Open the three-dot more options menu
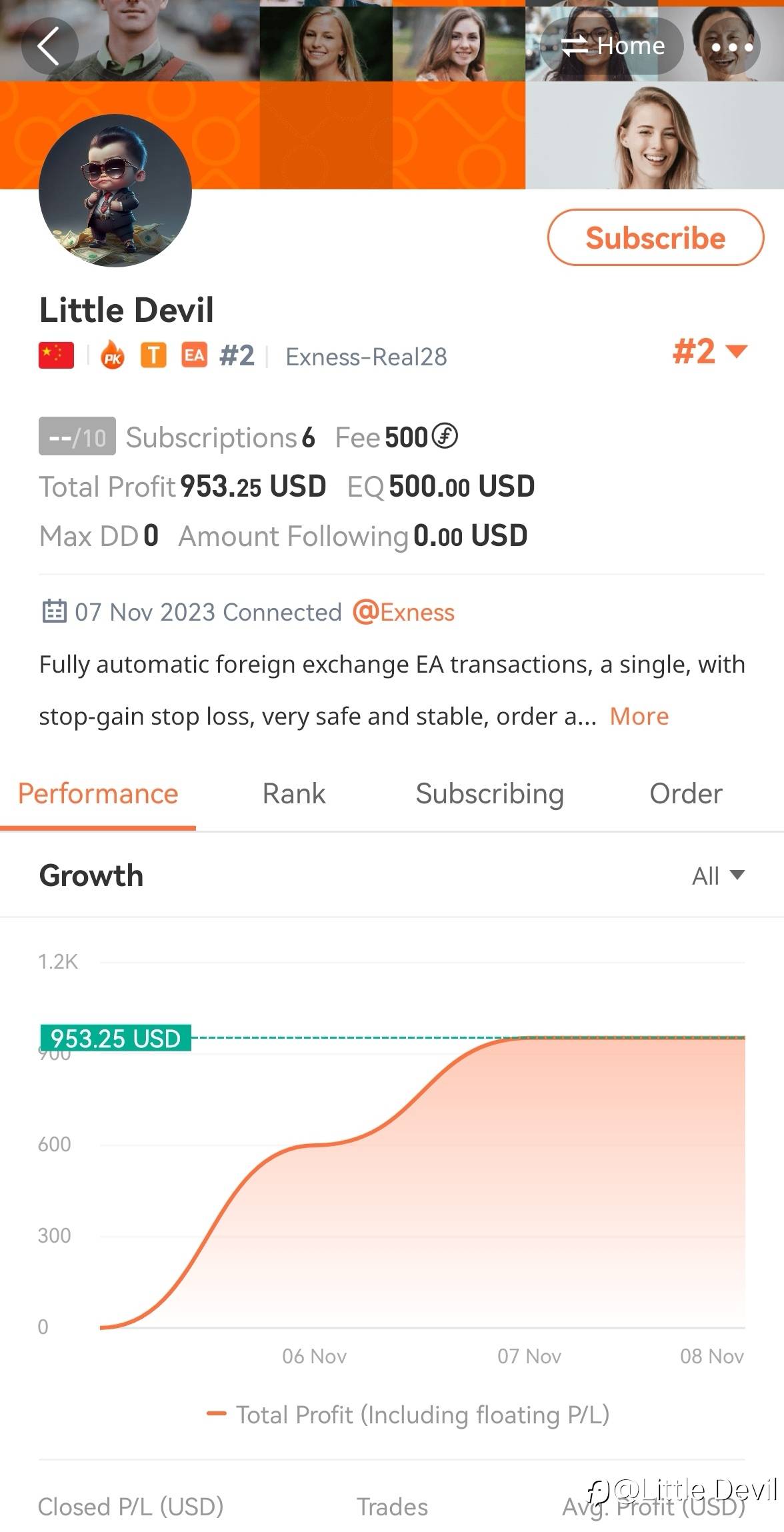The width and height of the screenshot is (784, 1532). (731, 47)
